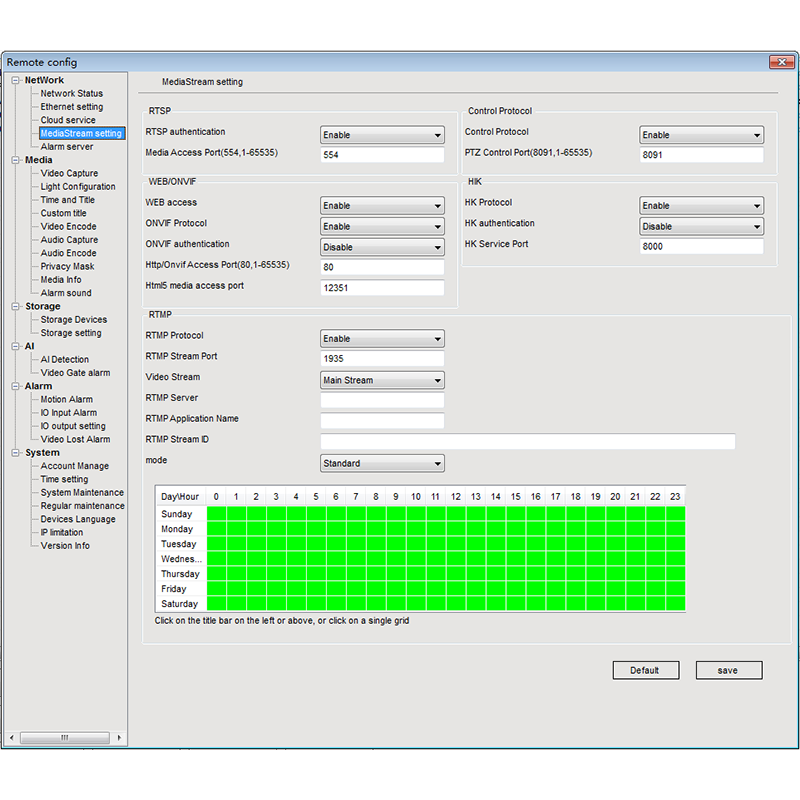Collapse the System tree node
Image resolution: width=800 pixels, height=800 pixels.
[x=16, y=453]
